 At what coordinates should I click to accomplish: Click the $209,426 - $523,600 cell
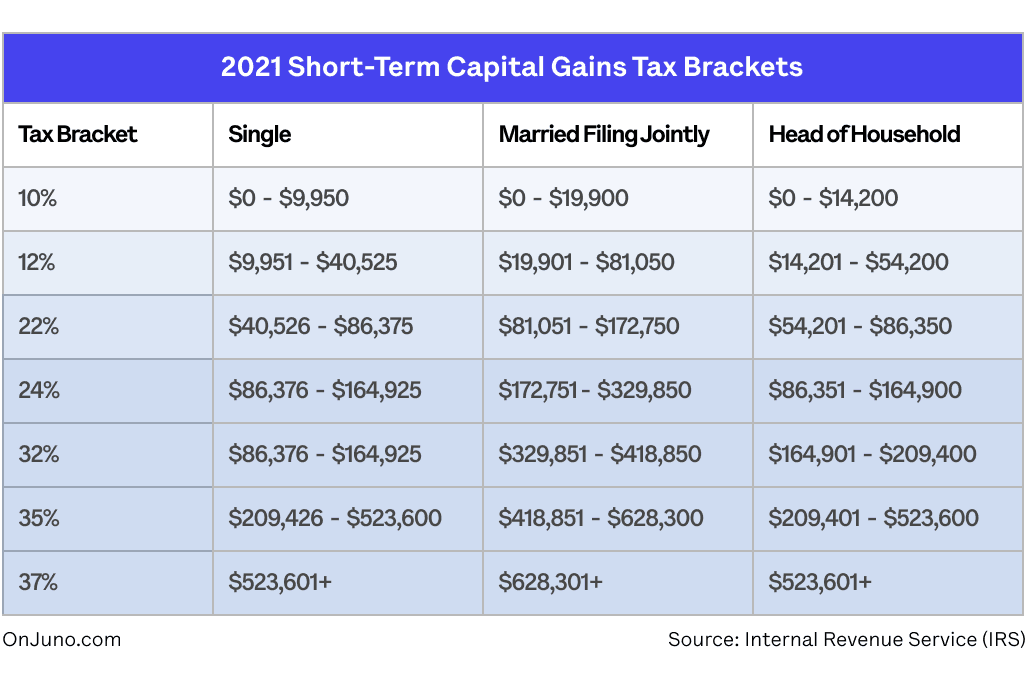[335, 519]
